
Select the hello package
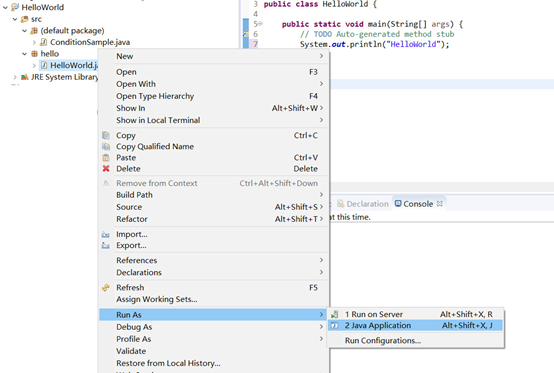49,54
